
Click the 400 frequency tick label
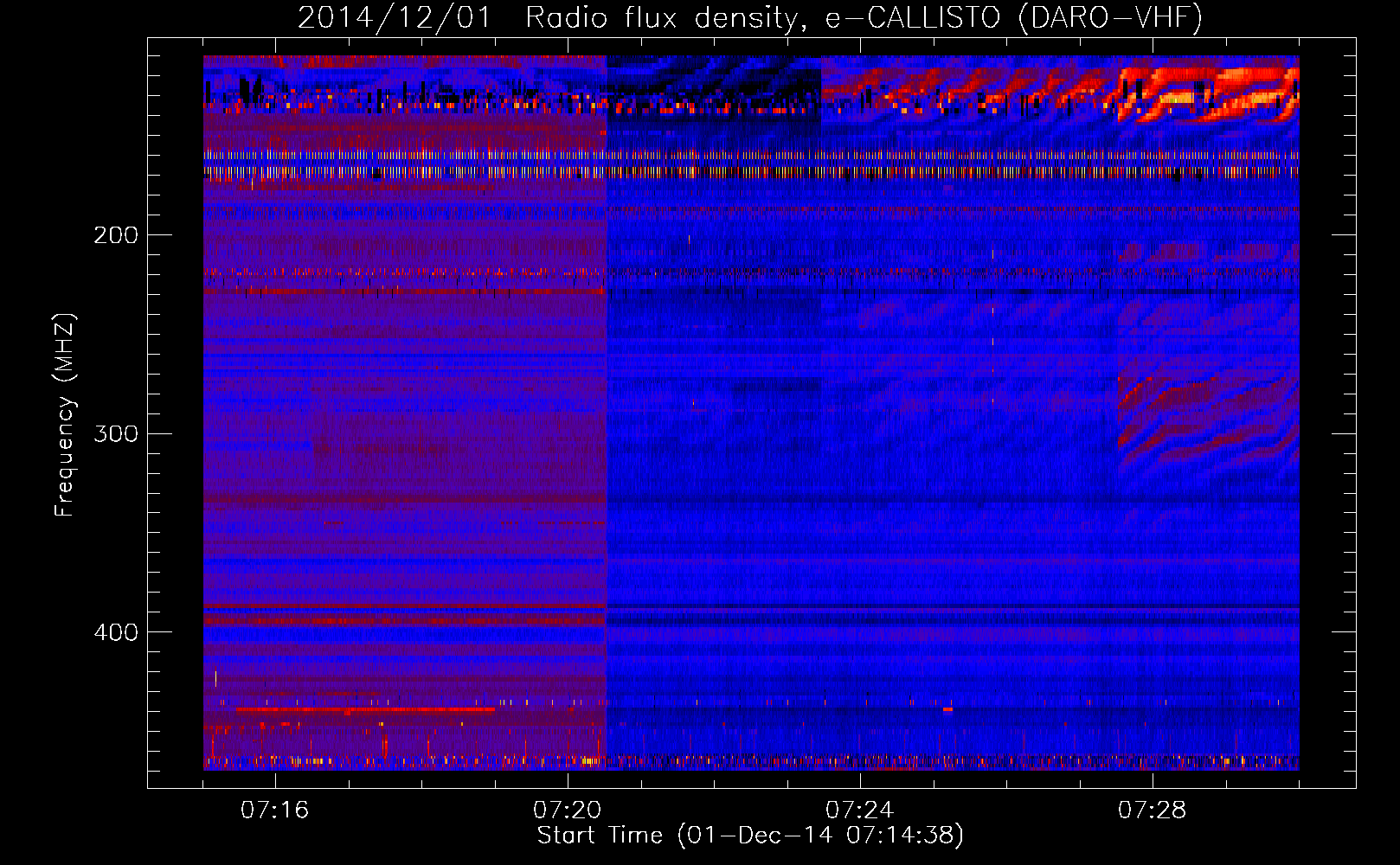[x=115, y=632]
